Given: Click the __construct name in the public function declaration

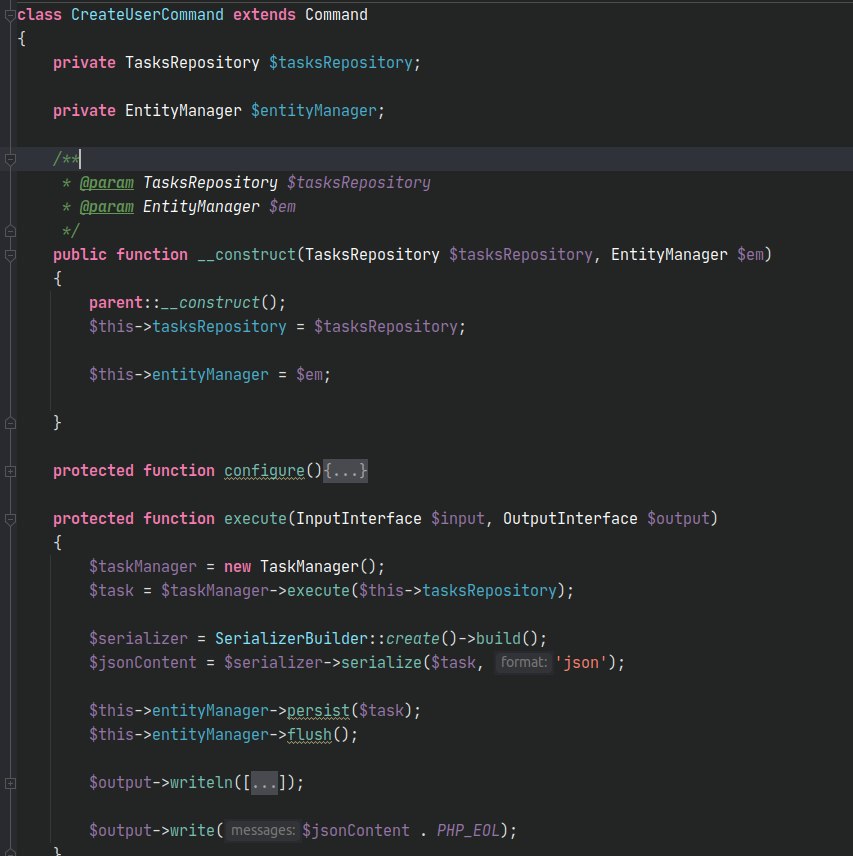Looking at the screenshot, I should [x=246, y=255].
